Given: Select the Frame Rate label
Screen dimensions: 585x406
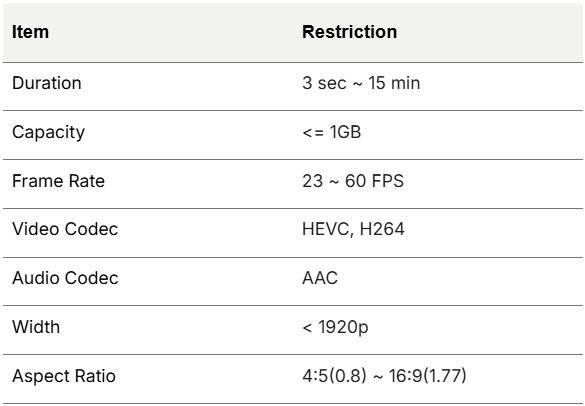Looking at the screenshot, I should (x=58, y=181).
